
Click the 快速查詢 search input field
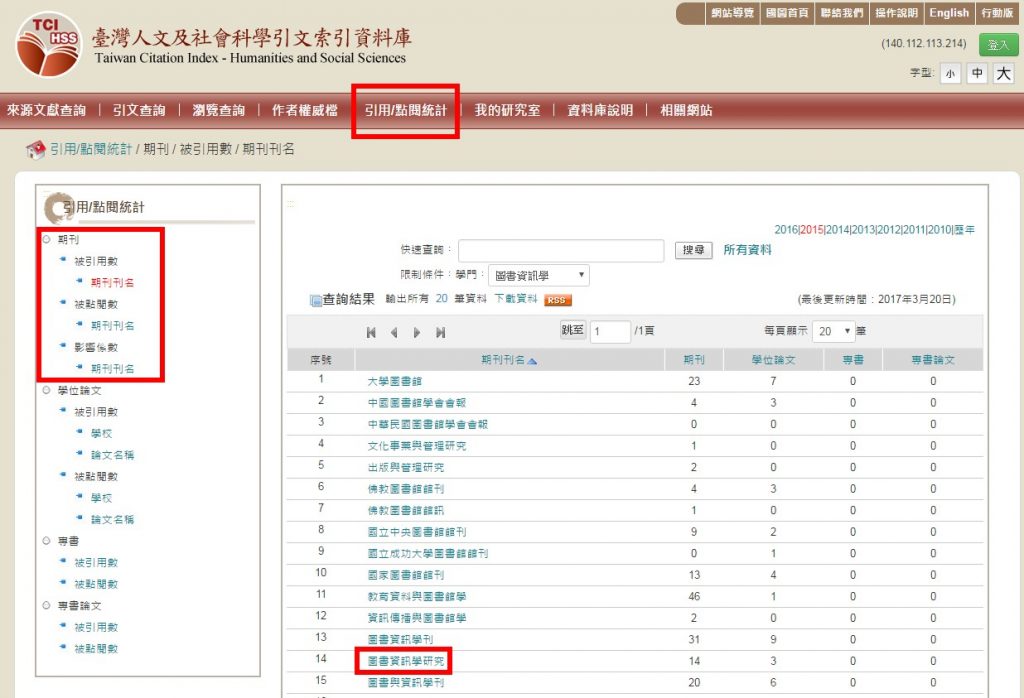coord(561,250)
